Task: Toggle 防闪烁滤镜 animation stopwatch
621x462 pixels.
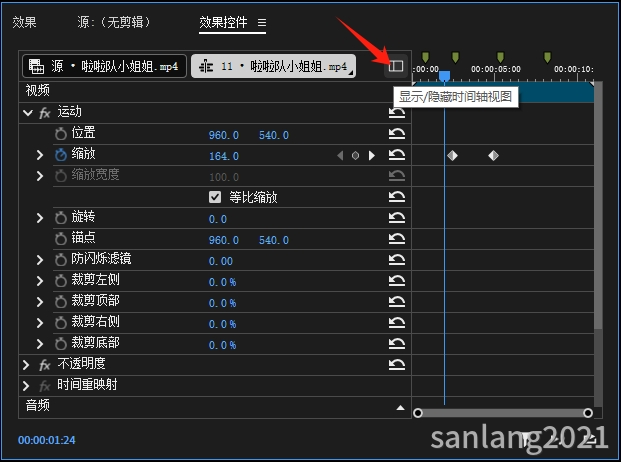Action: pyautogui.click(x=61, y=260)
